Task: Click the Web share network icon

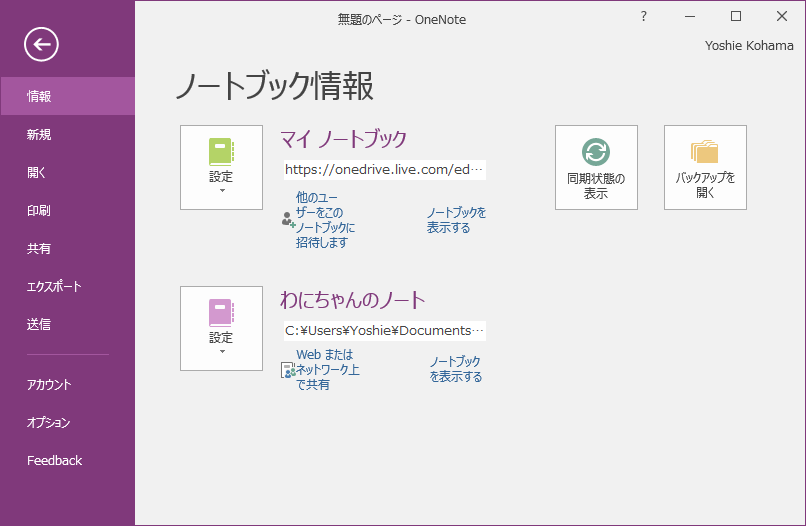Action: pyautogui.click(x=288, y=370)
